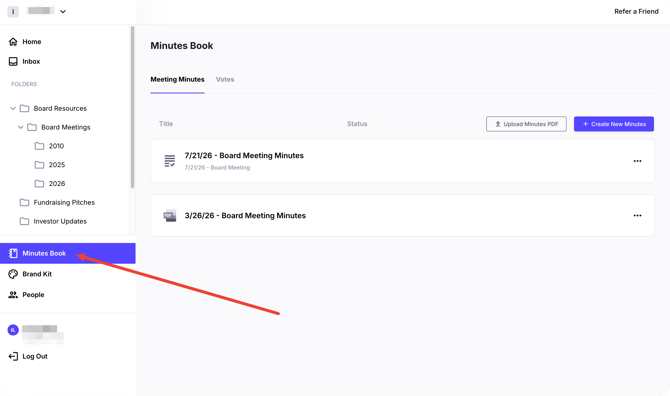Collapse the Board Meetings folder chevron
The image size is (670, 396).
pyautogui.click(x=21, y=127)
